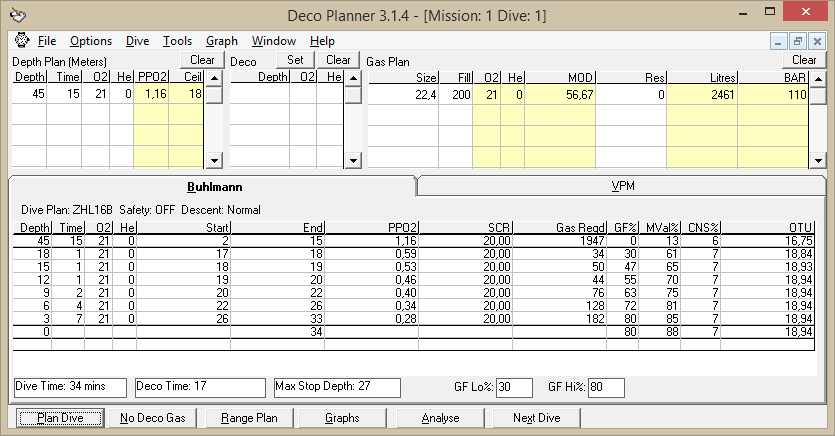Click Depth Plan scrollbar up arrow
Screen dimensions: 835x436
click(x=214, y=78)
